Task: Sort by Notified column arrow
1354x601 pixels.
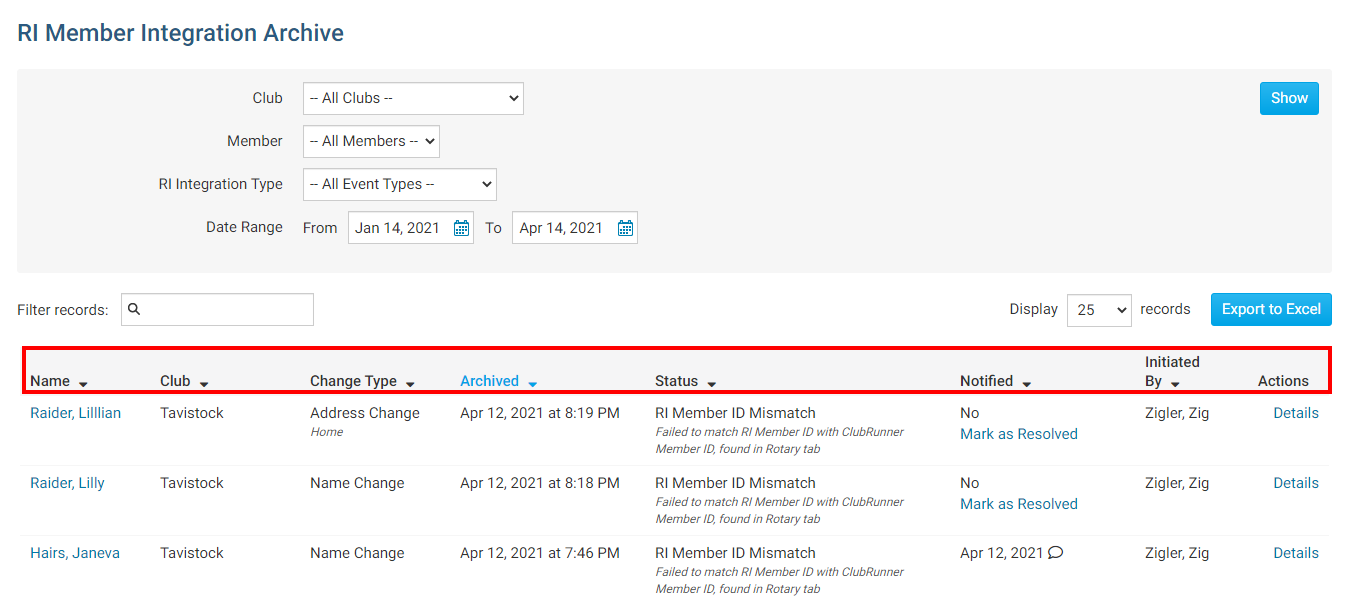Action: (x=1026, y=384)
